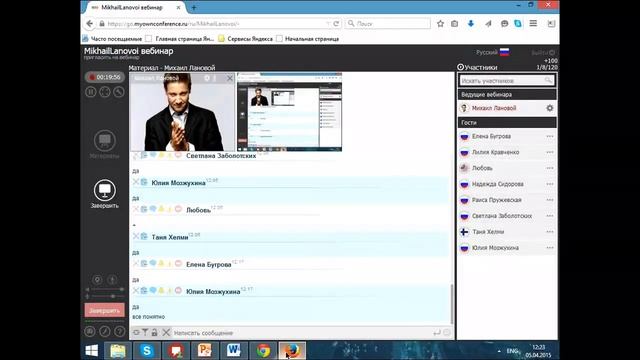Click the filter funnel icon in chat bar
Viewport: 640px width, 360px height.
point(145,333)
